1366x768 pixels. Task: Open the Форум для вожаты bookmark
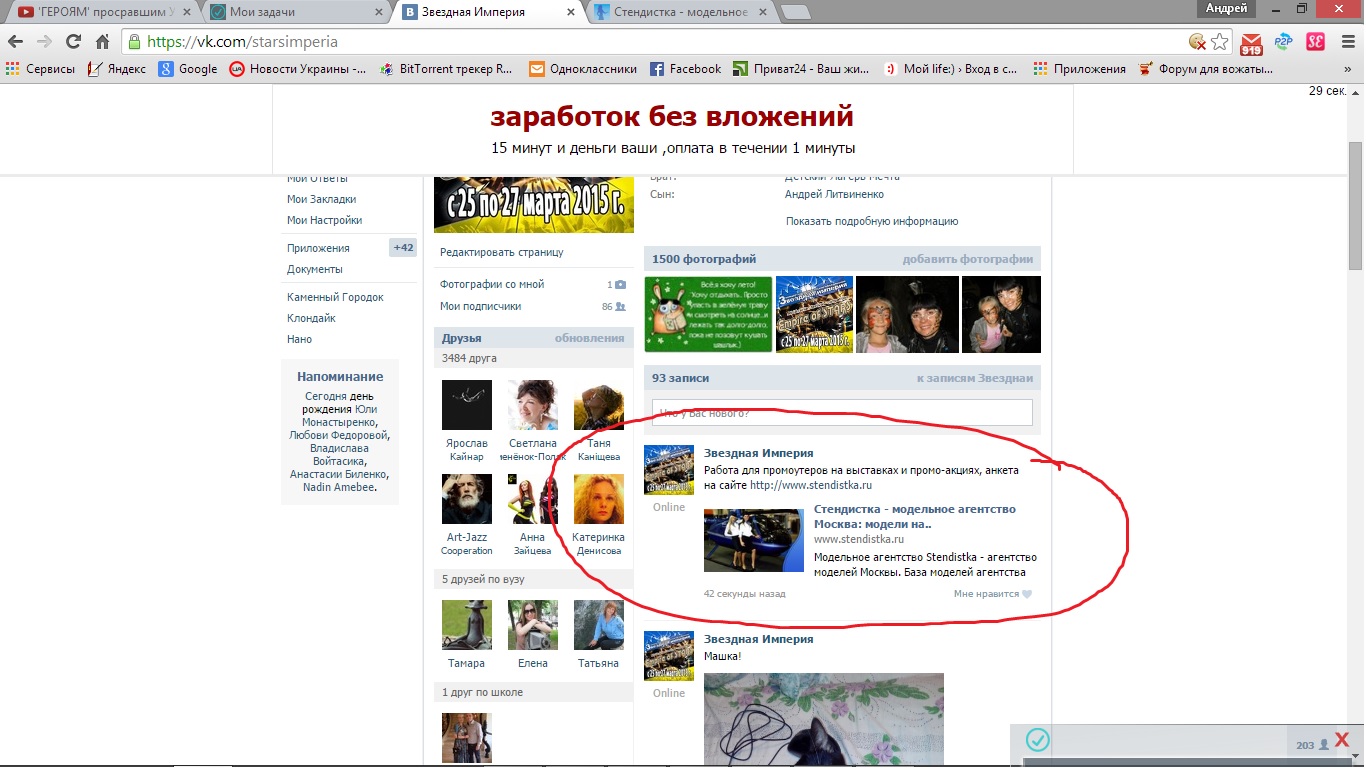[x=1207, y=69]
